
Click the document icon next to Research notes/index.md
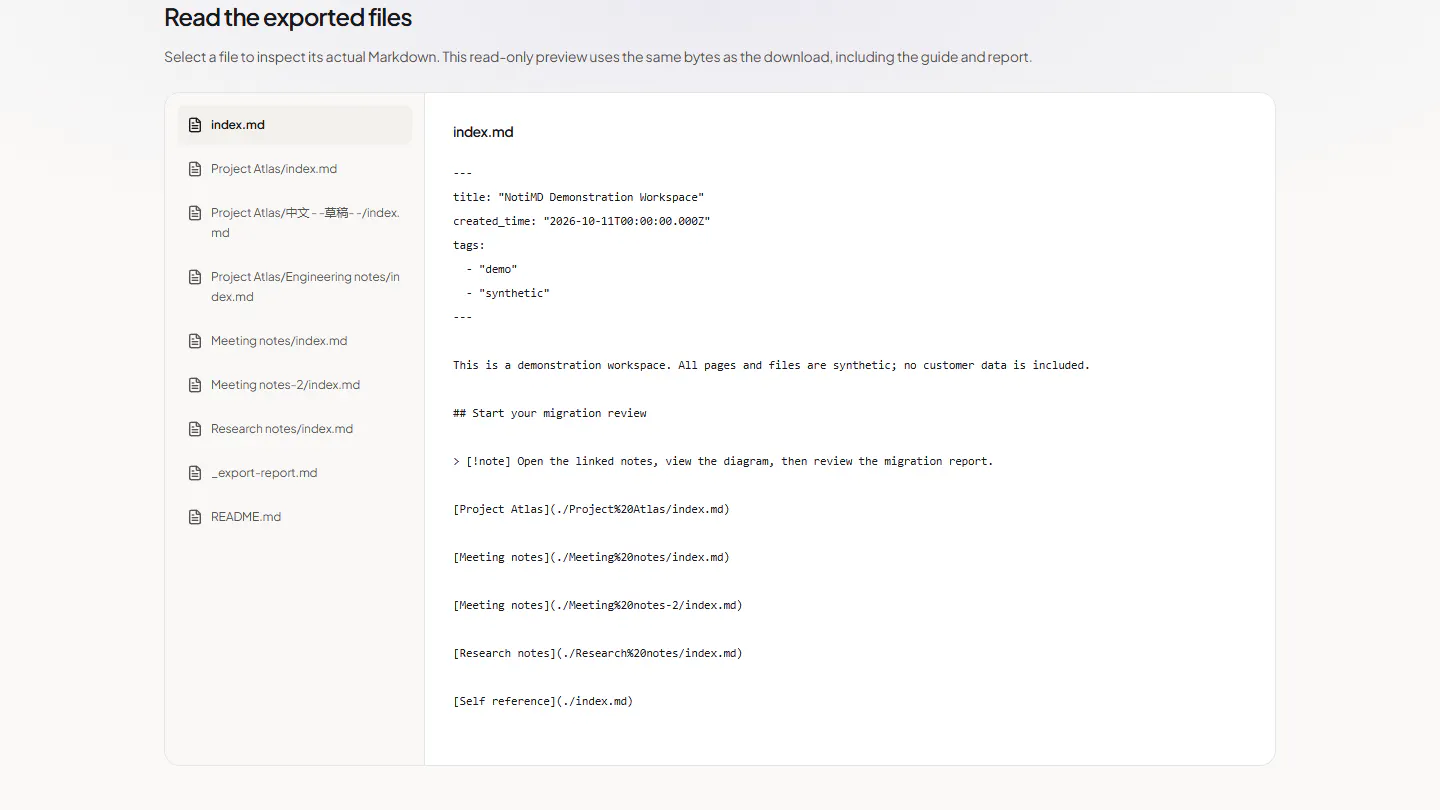[195, 429]
